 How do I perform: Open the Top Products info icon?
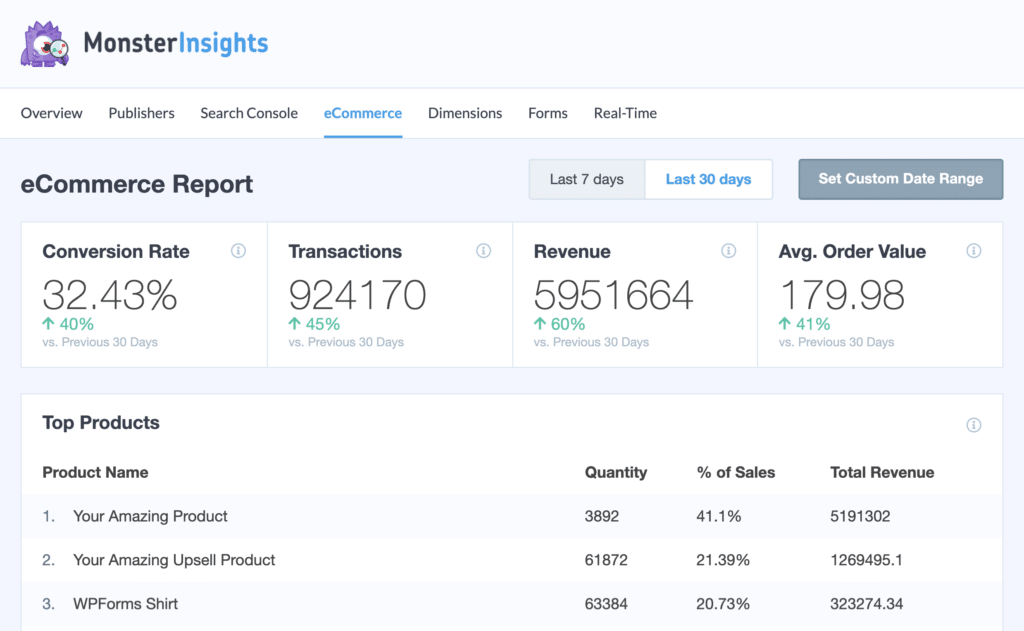(974, 425)
